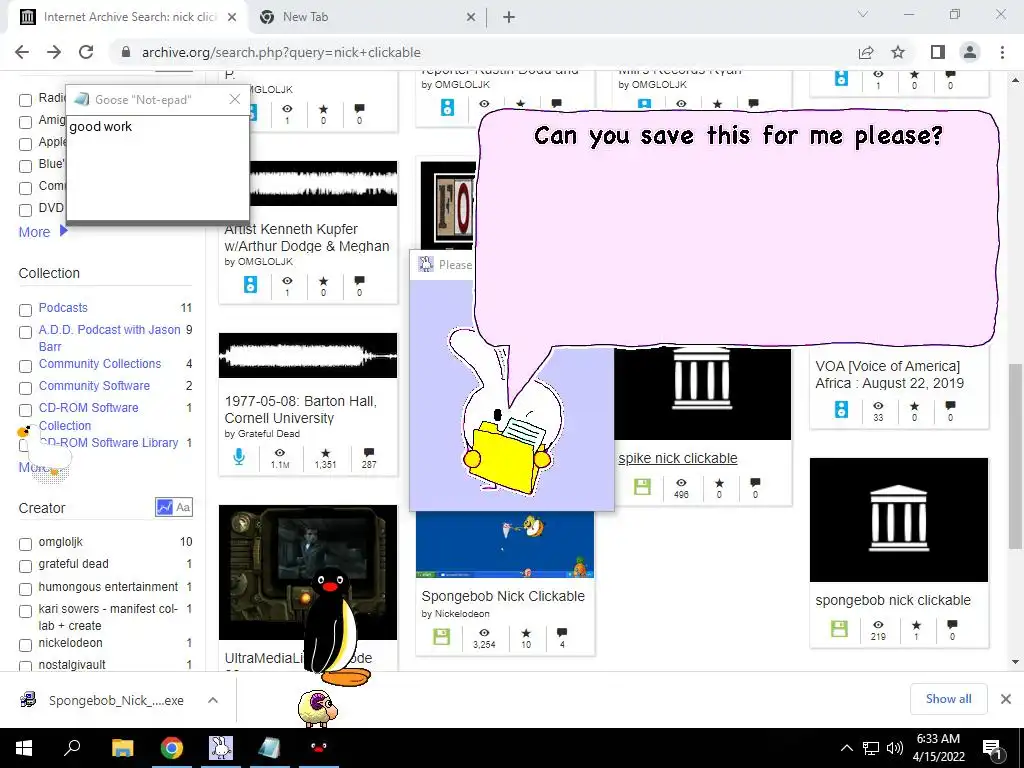Switch Creator filter to graph view icon

pyautogui.click(x=164, y=507)
